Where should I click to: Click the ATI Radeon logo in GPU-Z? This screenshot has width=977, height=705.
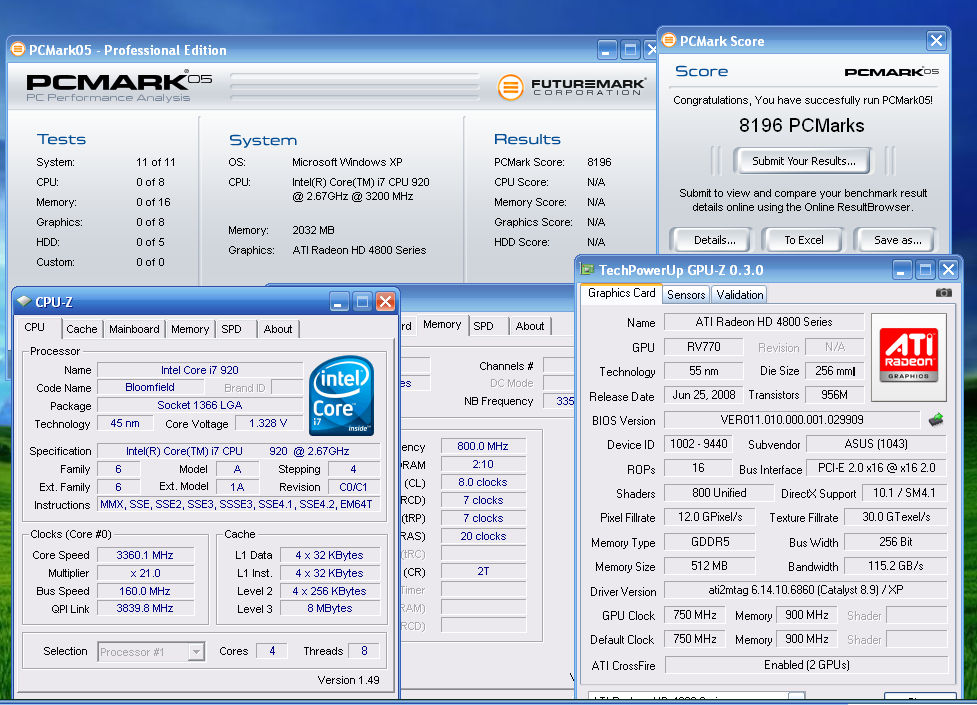pyautogui.click(x=908, y=355)
